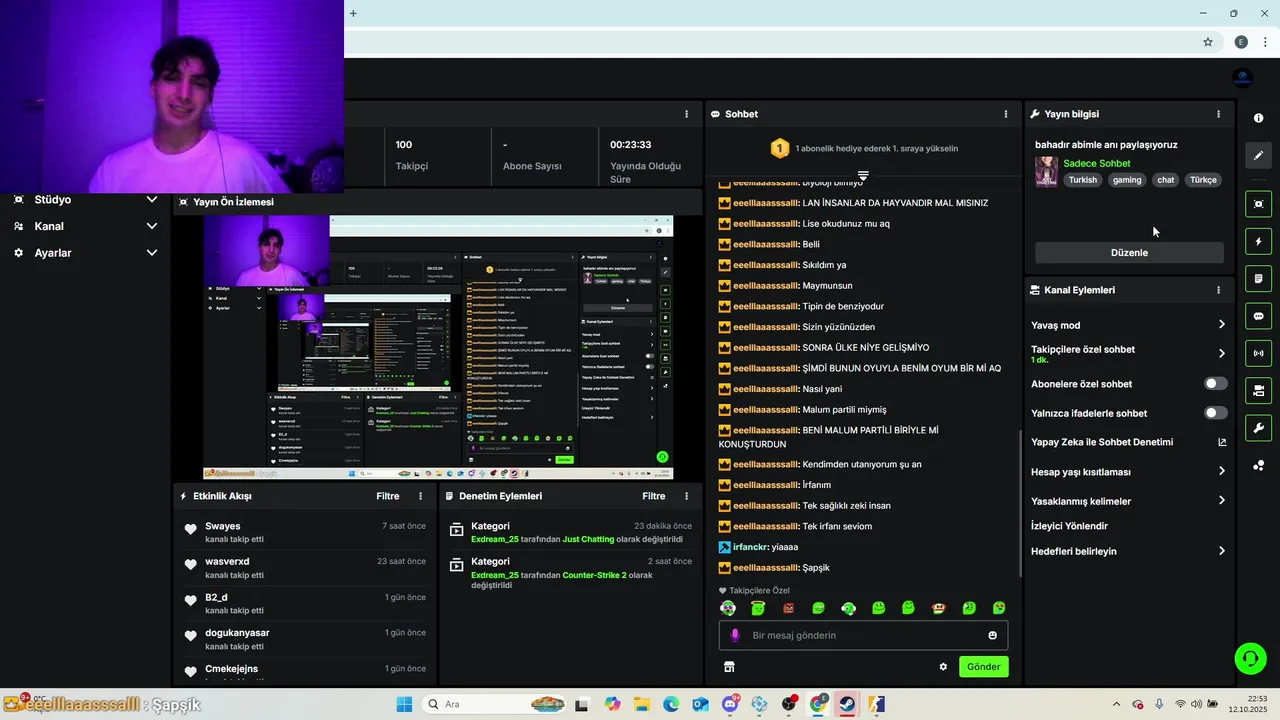Toggle the channel actions panel icon

(1258, 390)
